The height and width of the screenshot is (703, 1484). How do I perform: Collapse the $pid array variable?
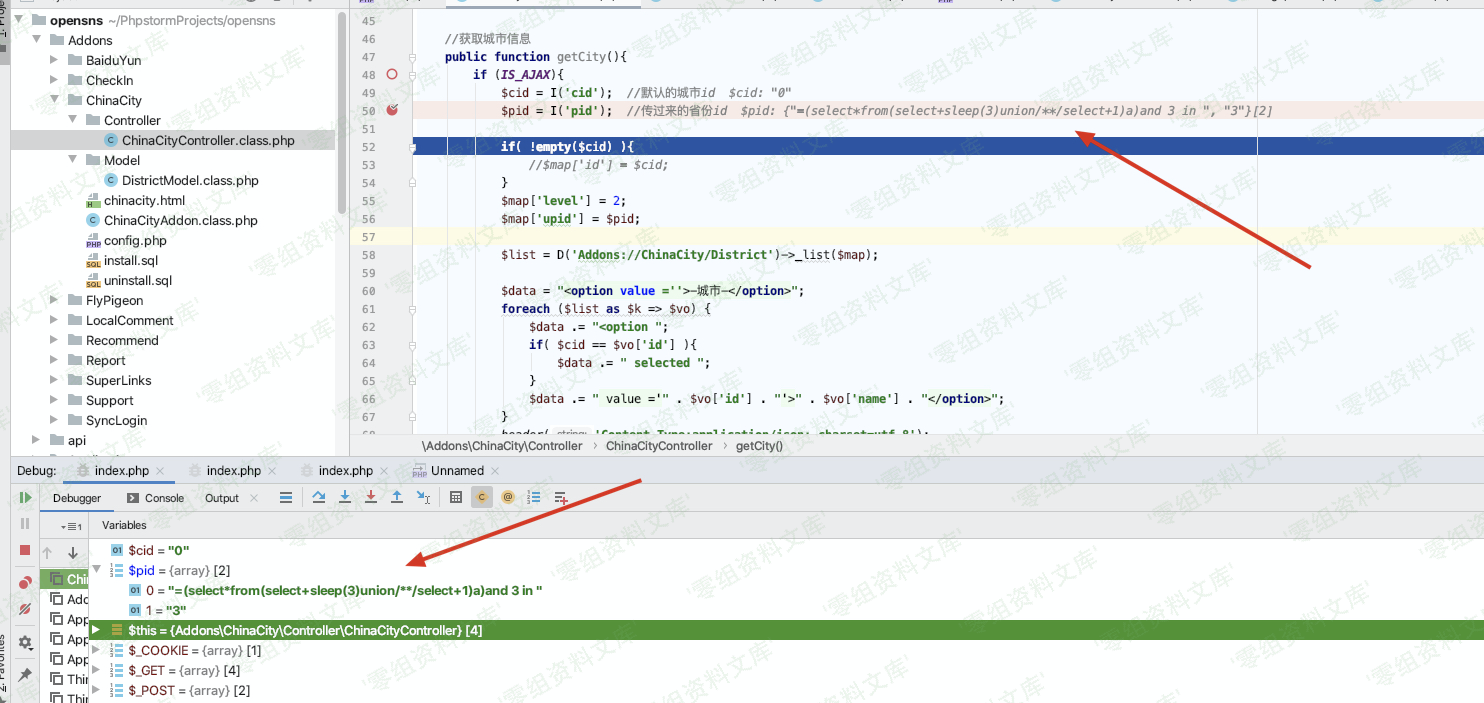97,571
